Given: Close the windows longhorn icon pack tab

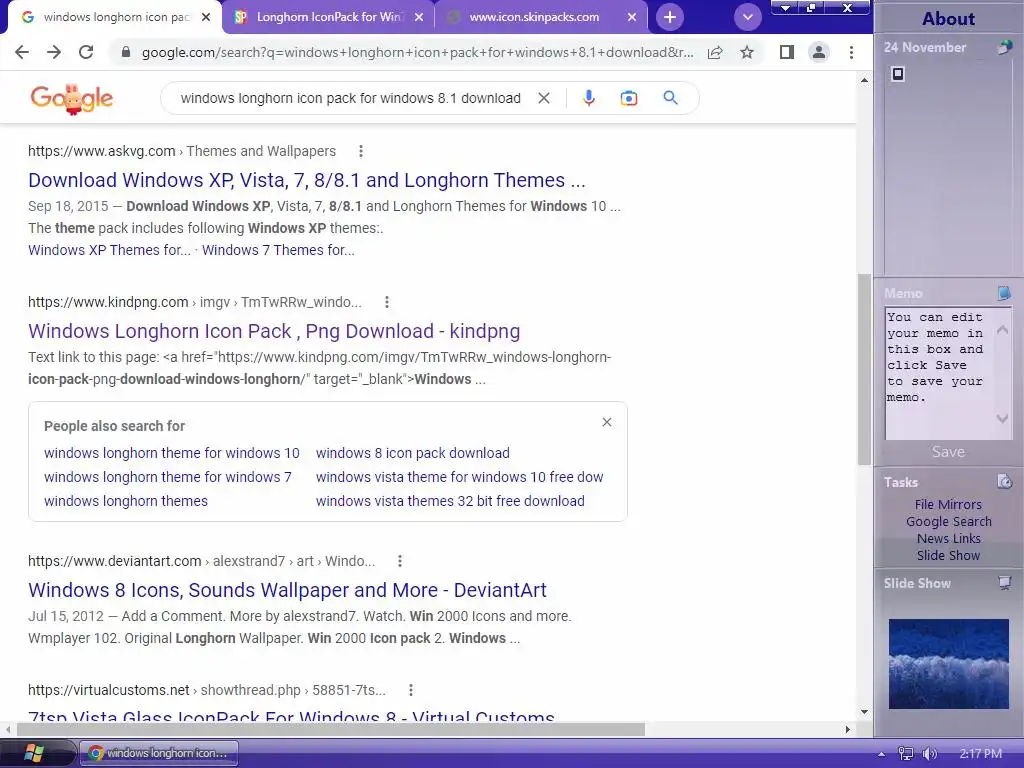Looking at the screenshot, I should point(206,18).
